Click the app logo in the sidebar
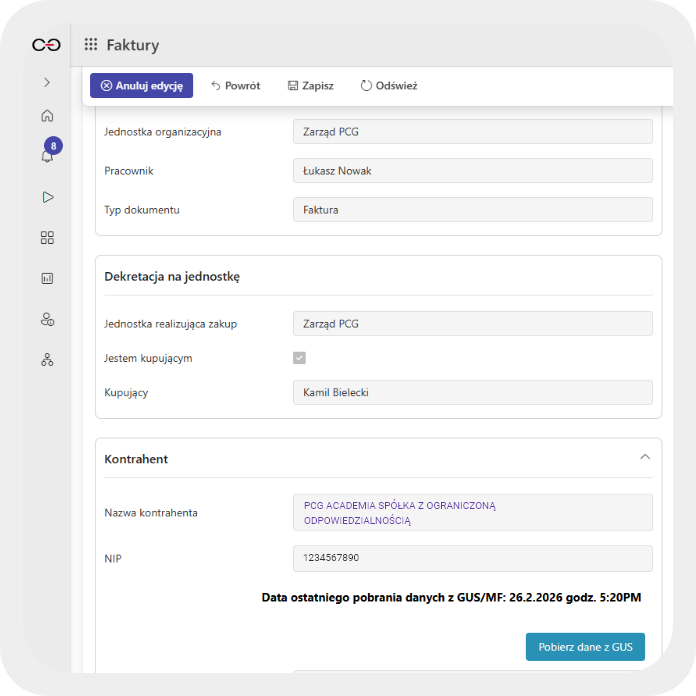This screenshot has height=696, width=696. tap(46, 45)
